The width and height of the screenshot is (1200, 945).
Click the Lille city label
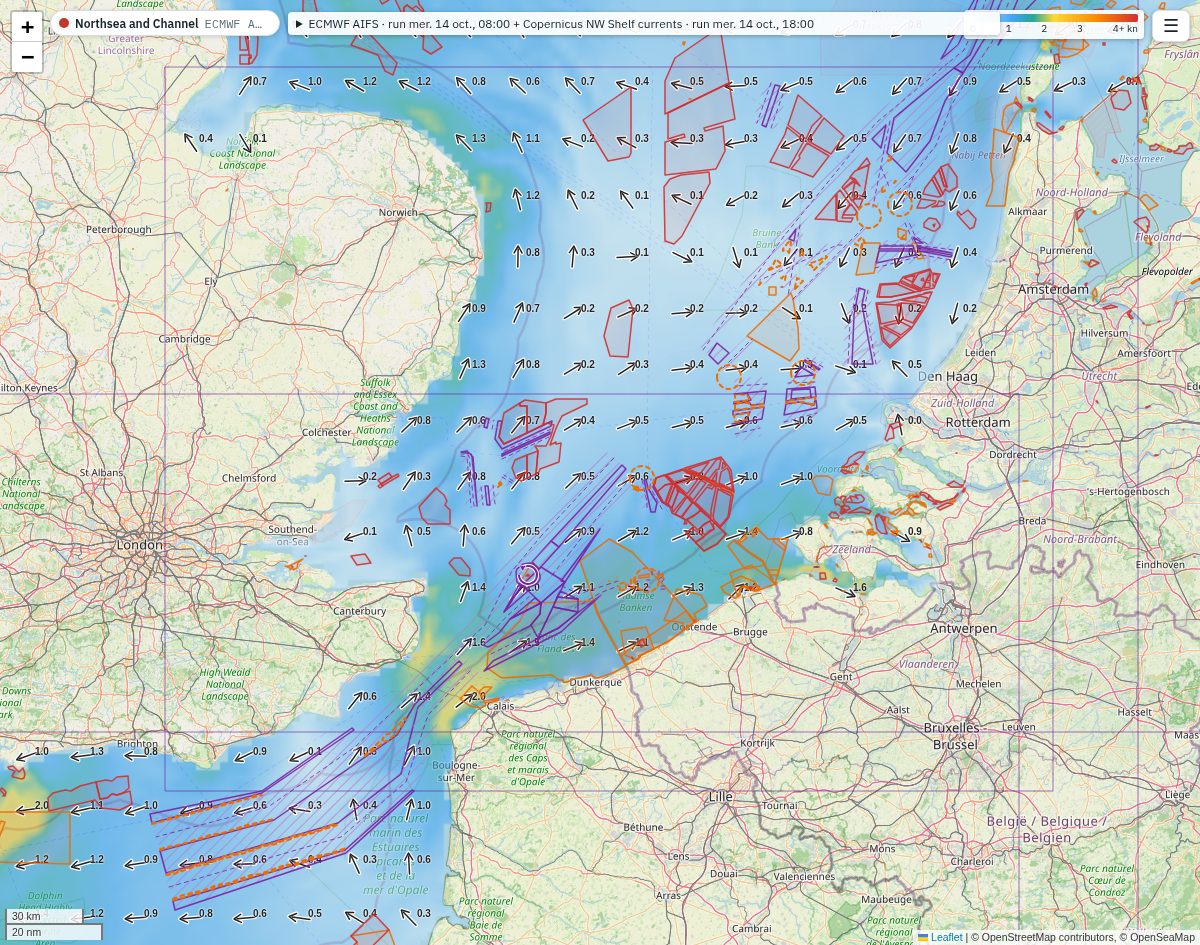tap(720, 796)
